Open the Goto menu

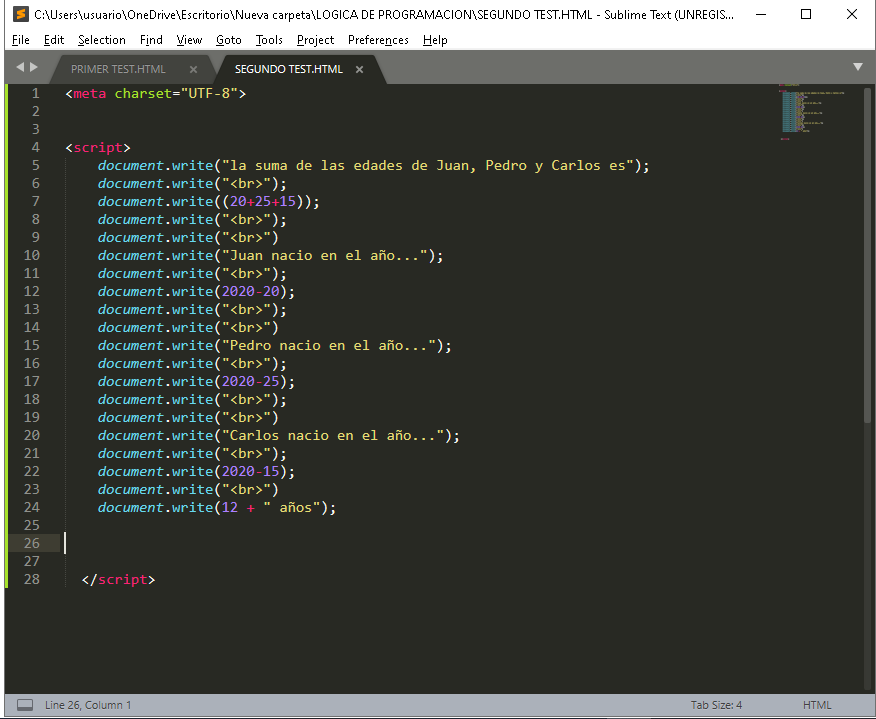(x=228, y=40)
